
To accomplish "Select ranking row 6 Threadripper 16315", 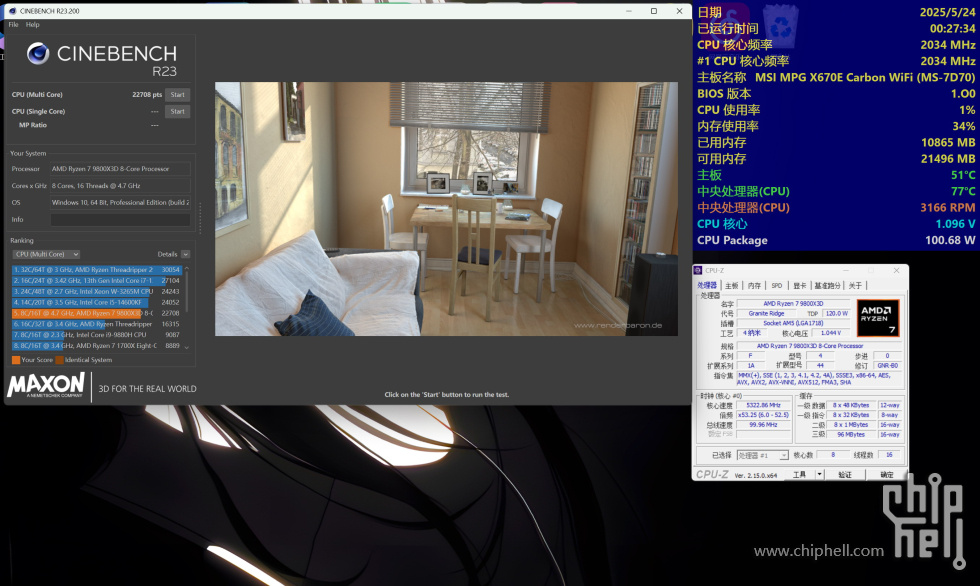I will click(97, 324).
